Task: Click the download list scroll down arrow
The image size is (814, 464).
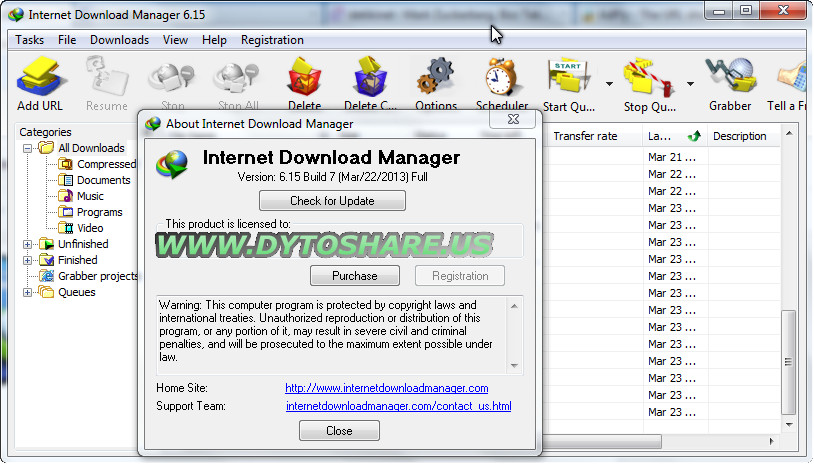Action: click(x=789, y=425)
